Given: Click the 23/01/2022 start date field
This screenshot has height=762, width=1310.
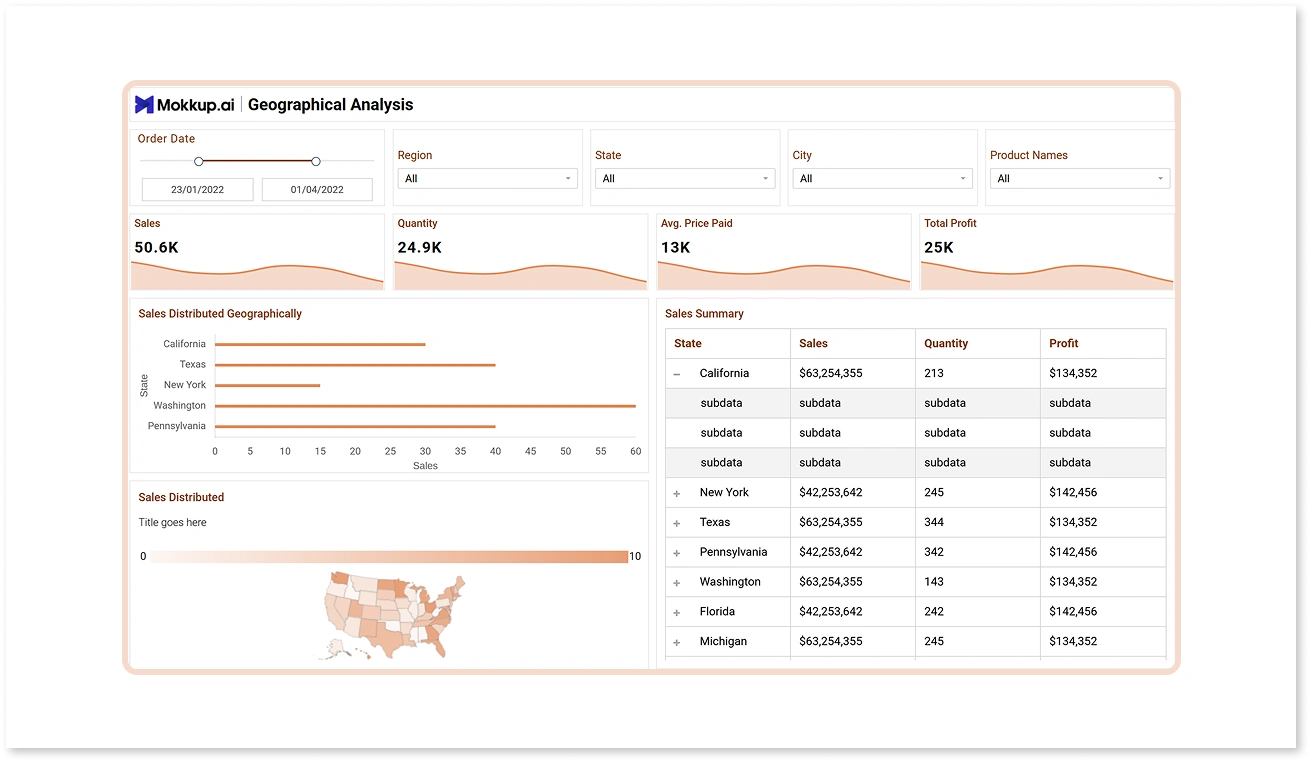Looking at the screenshot, I should pos(197,190).
